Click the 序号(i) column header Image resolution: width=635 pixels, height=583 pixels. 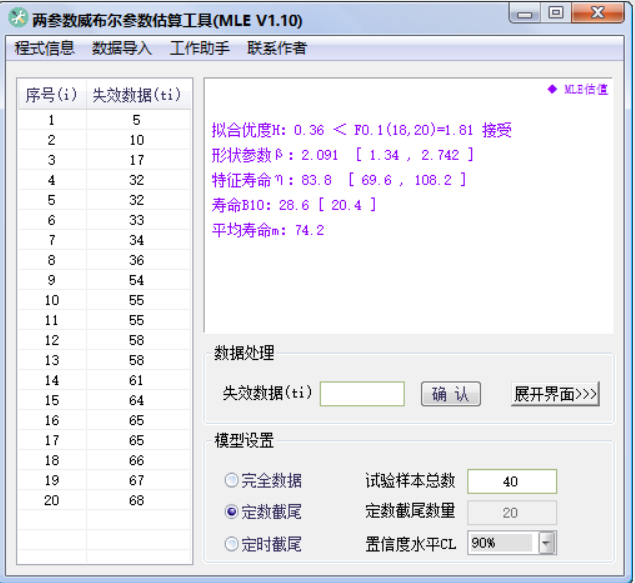(52, 95)
